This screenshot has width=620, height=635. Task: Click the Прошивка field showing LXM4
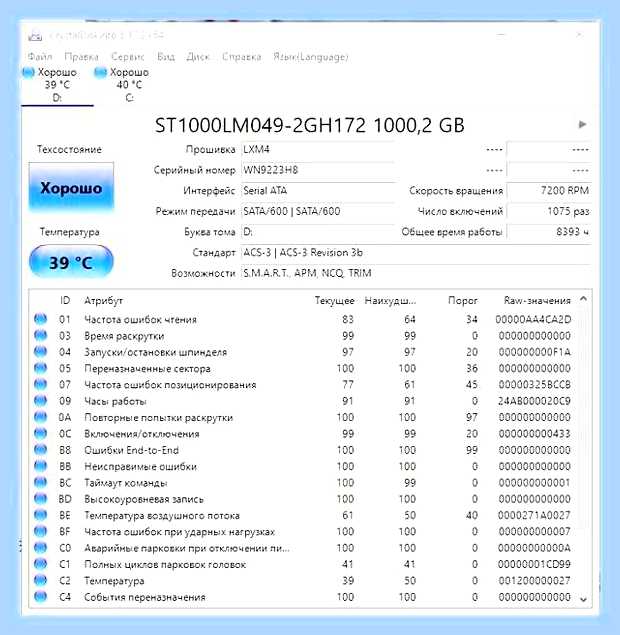[x=317, y=149]
